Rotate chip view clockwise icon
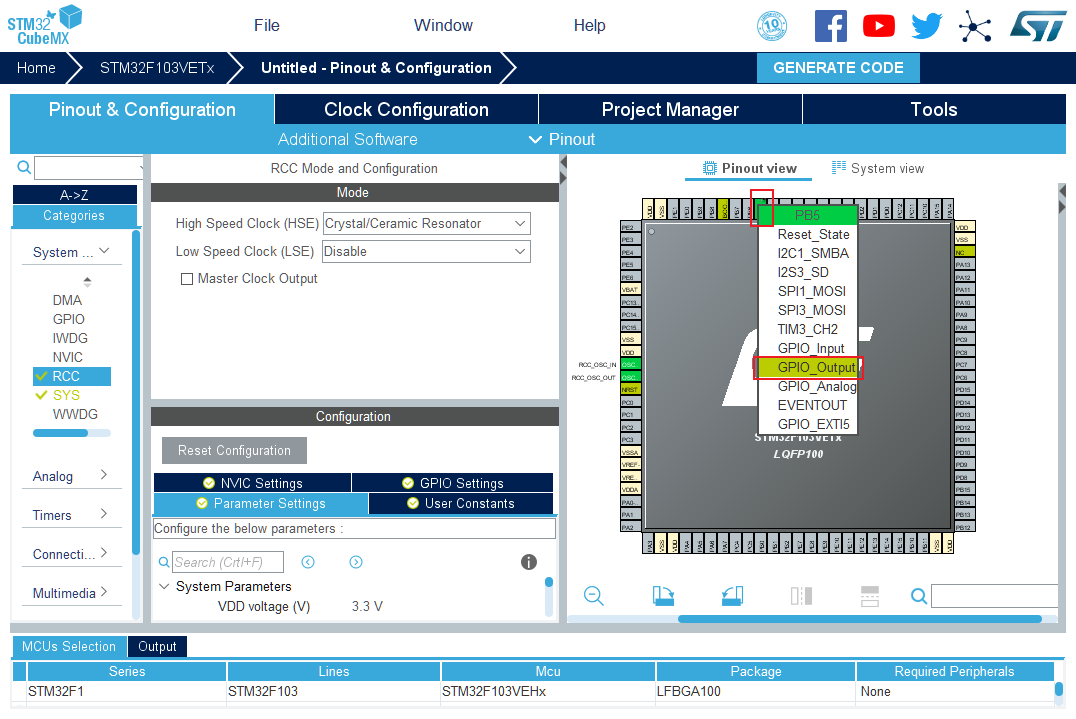The image size is (1076, 719). tap(663, 596)
